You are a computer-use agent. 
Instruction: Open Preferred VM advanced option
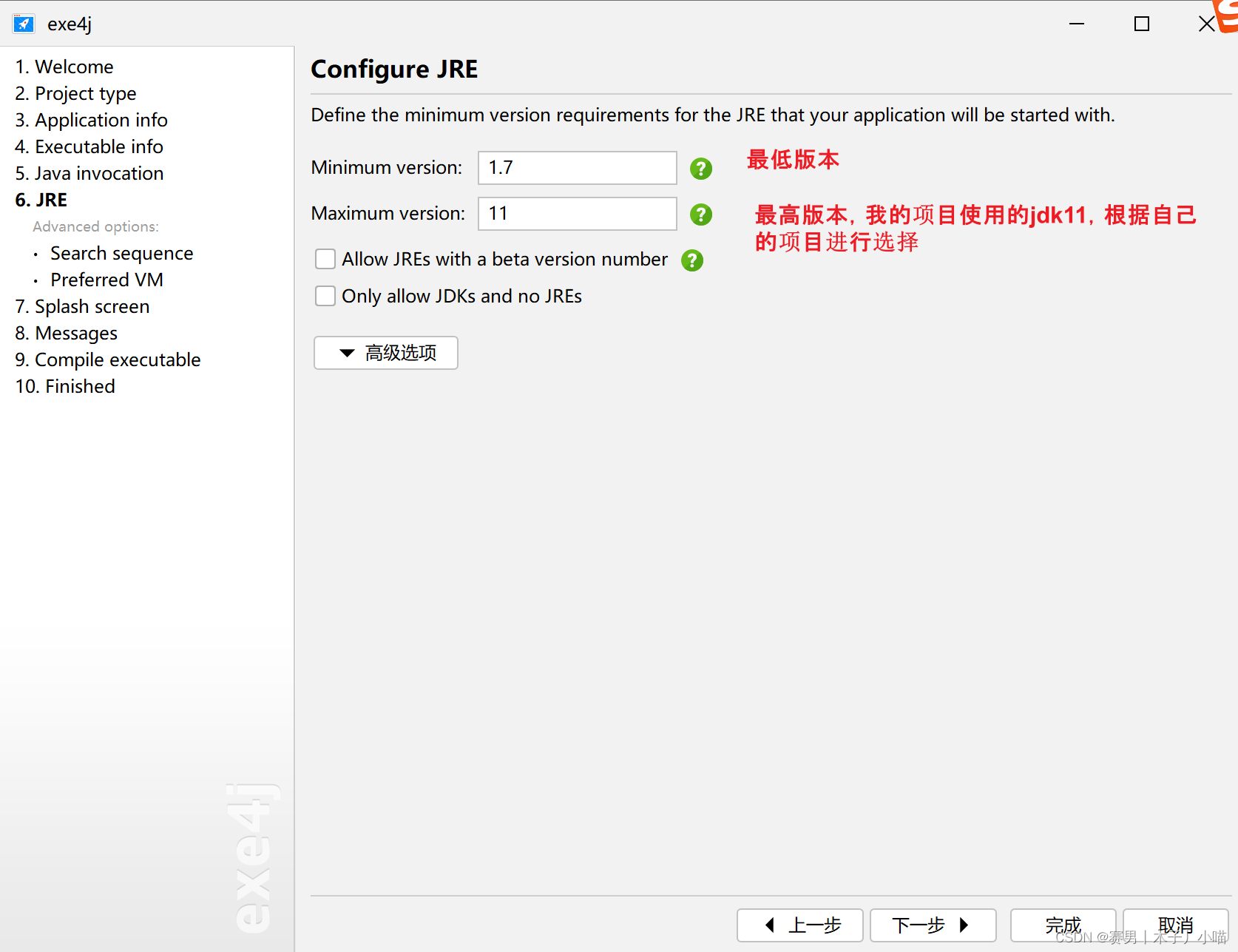[x=106, y=280]
